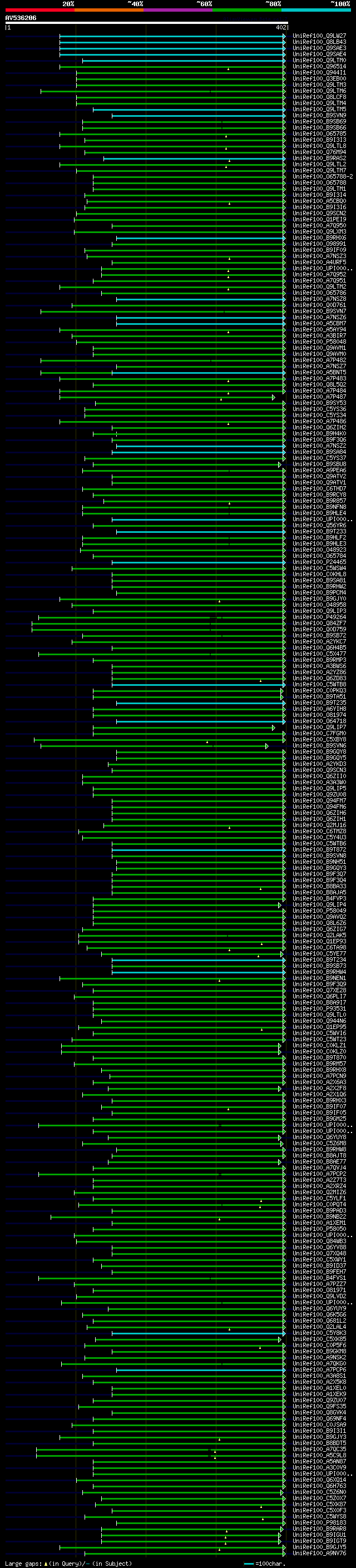Select the UniRef100_Q1PEI9 label
Image resolution: width=356 pixels, height=1568 pixels.
tap(319, 220)
